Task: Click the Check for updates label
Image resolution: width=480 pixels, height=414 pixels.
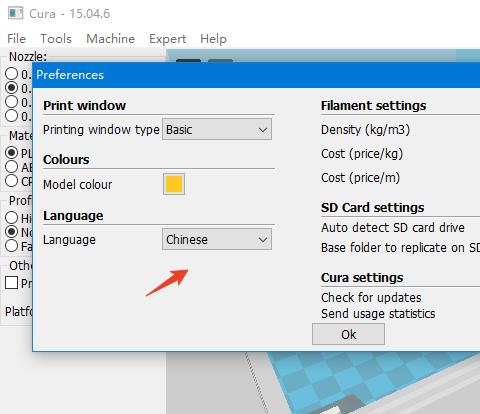Action: coord(371,297)
